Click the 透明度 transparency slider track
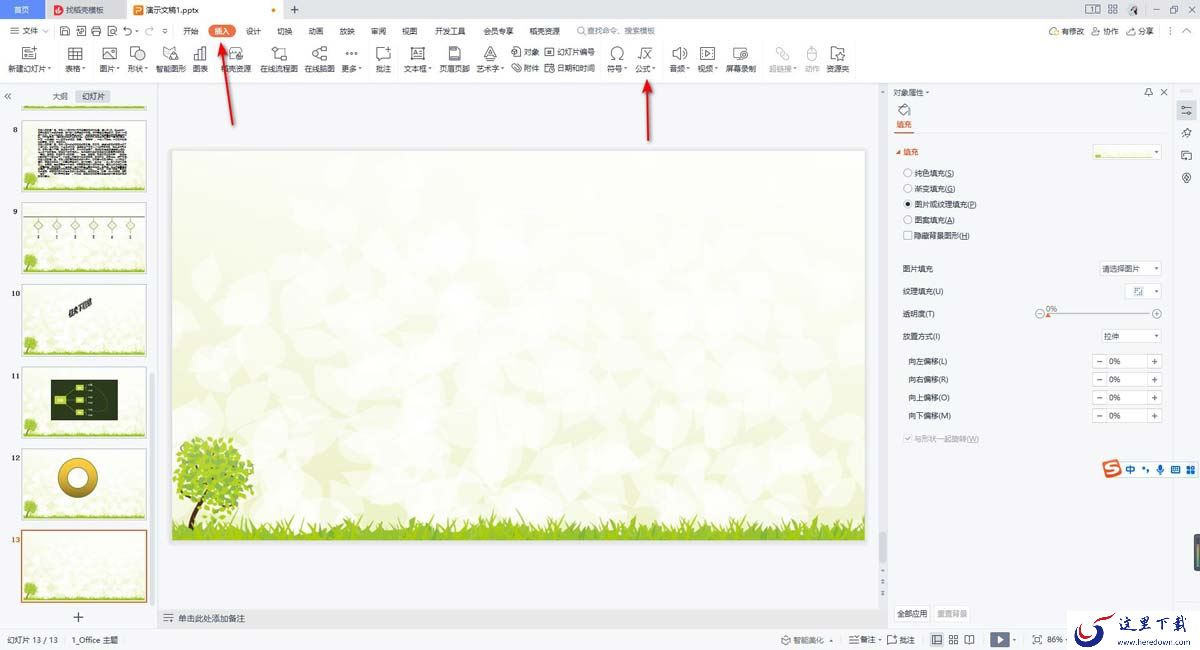The image size is (1200, 650). point(1098,314)
